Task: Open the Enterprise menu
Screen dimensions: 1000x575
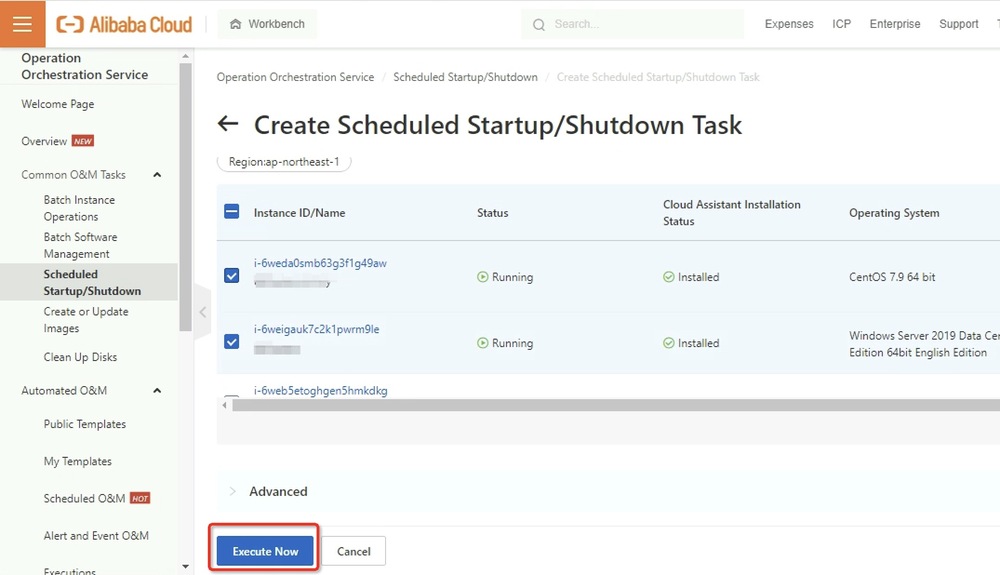Action: tap(895, 24)
